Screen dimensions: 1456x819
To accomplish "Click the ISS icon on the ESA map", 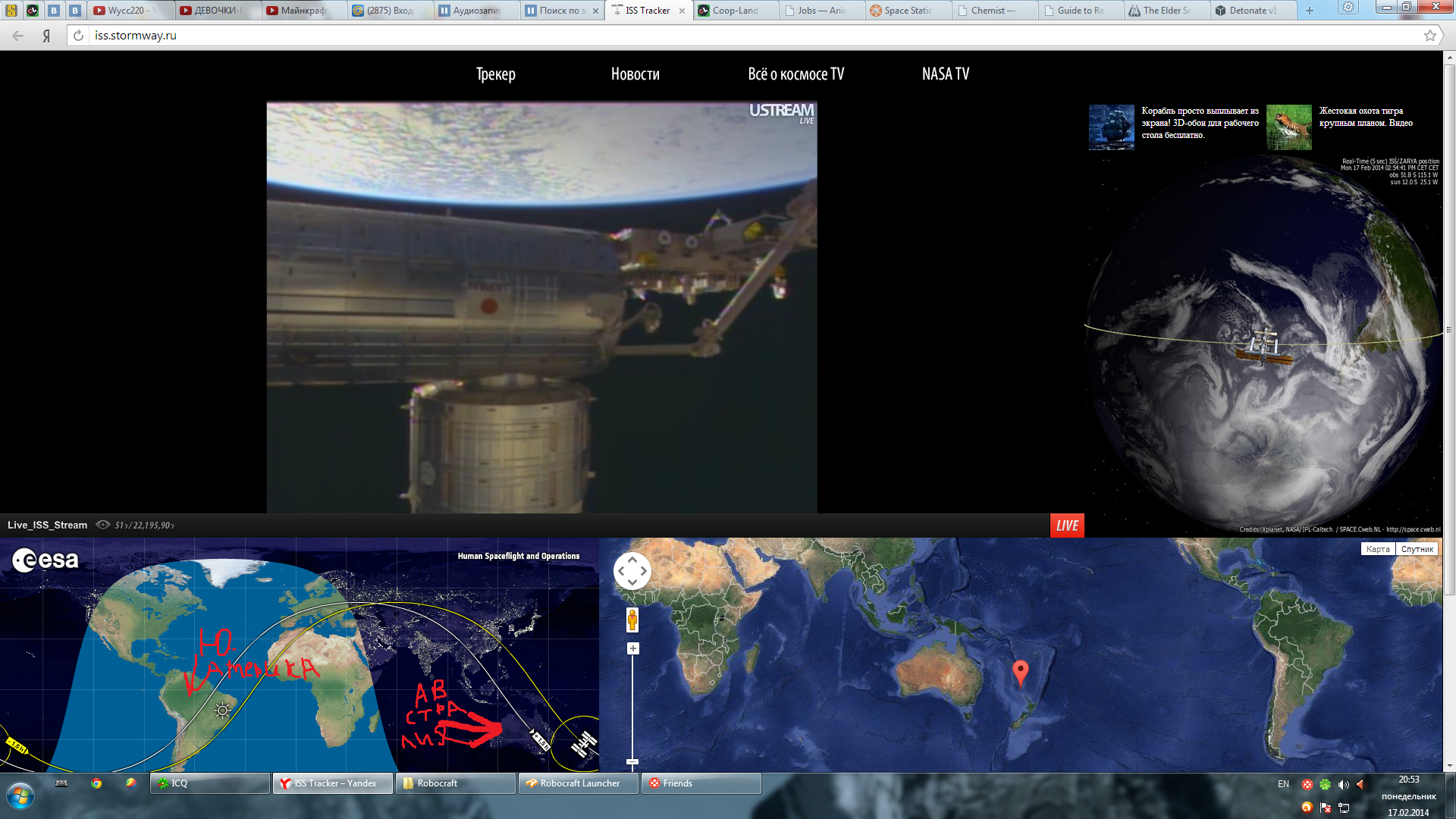I will point(584,744).
